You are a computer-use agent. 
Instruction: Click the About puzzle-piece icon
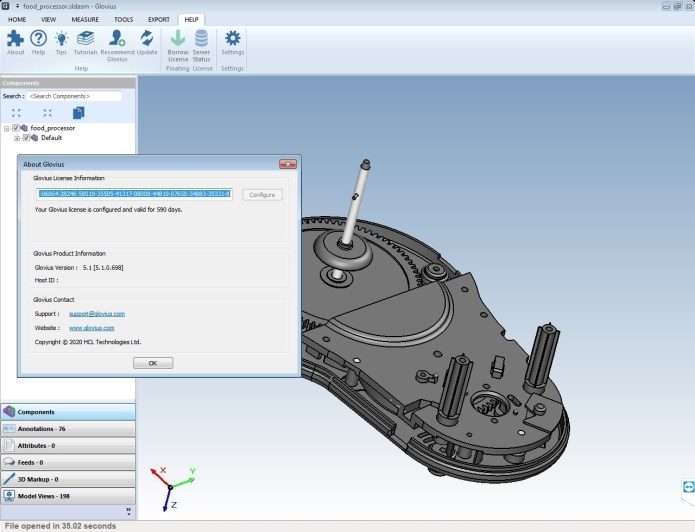(15, 39)
